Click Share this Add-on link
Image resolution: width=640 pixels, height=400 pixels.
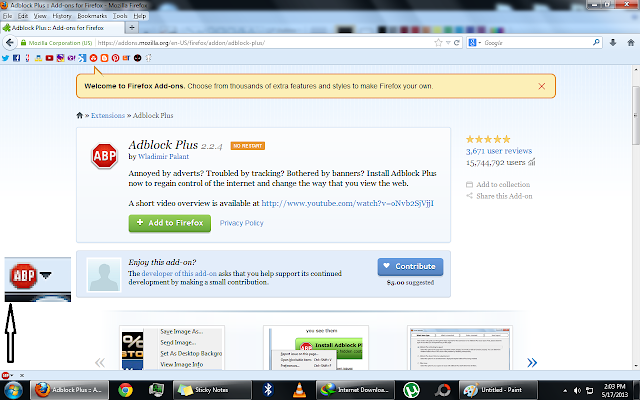pos(499,196)
